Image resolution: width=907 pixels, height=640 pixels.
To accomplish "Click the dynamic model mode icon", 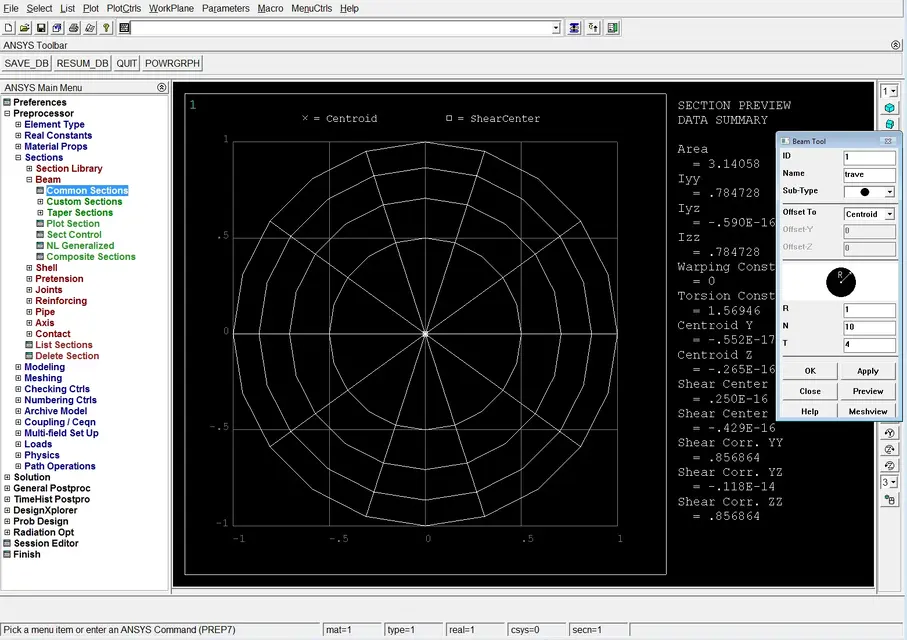I will point(890,500).
